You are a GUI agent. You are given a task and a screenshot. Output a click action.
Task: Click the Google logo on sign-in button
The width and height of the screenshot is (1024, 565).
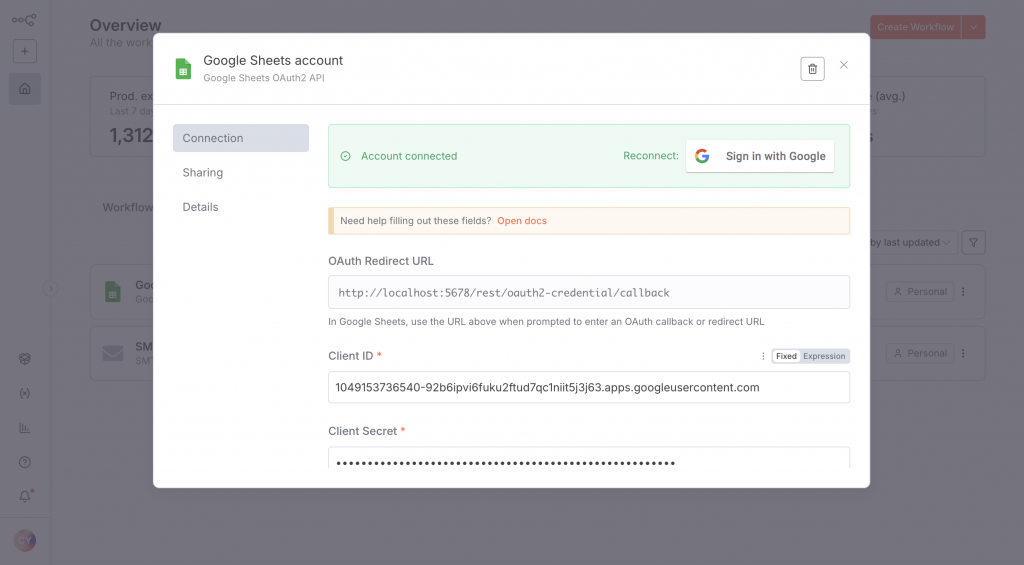(702, 156)
